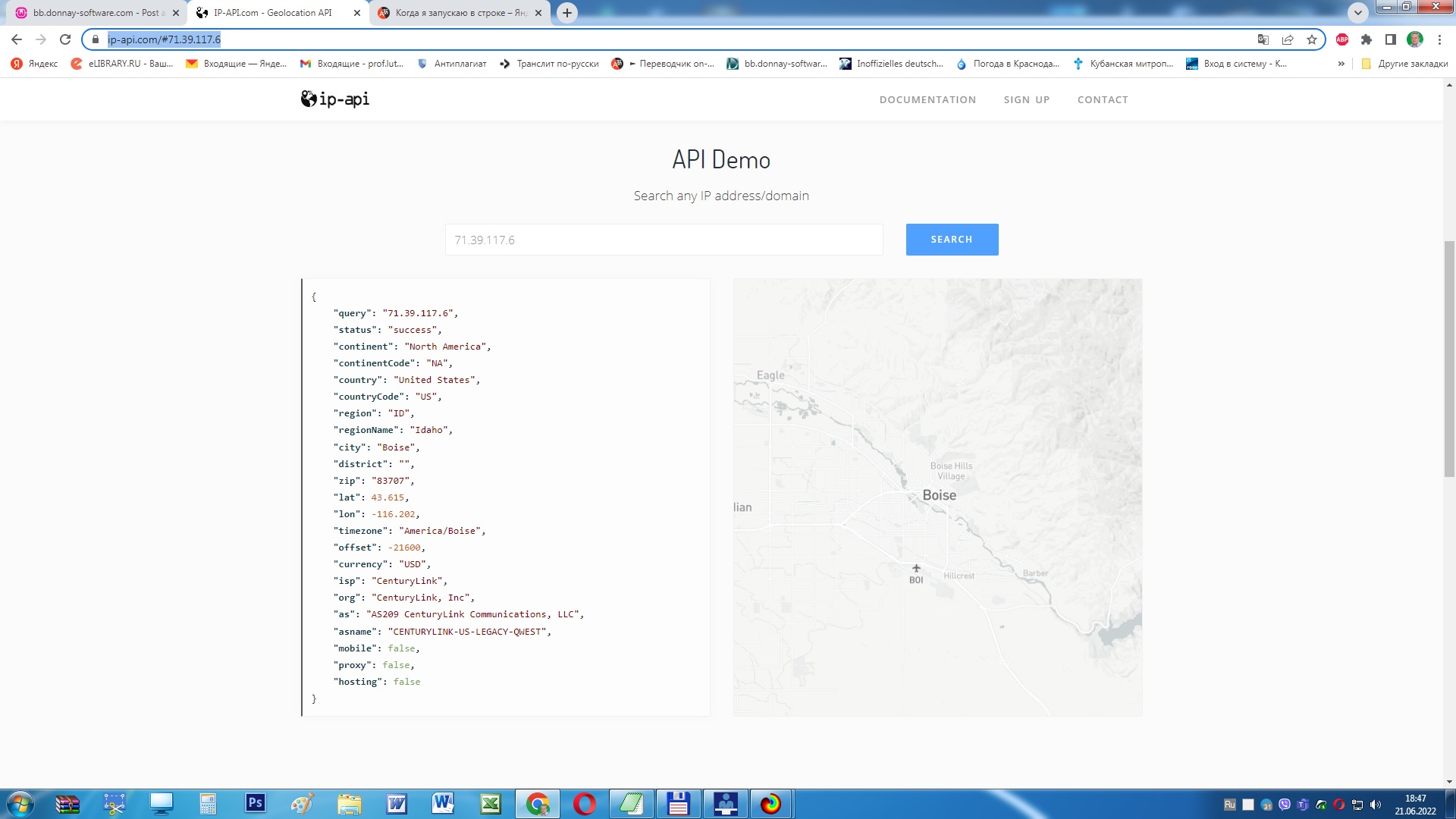Expand the hidden bookmarks chevron
1456x819 pixels.
1341,64
